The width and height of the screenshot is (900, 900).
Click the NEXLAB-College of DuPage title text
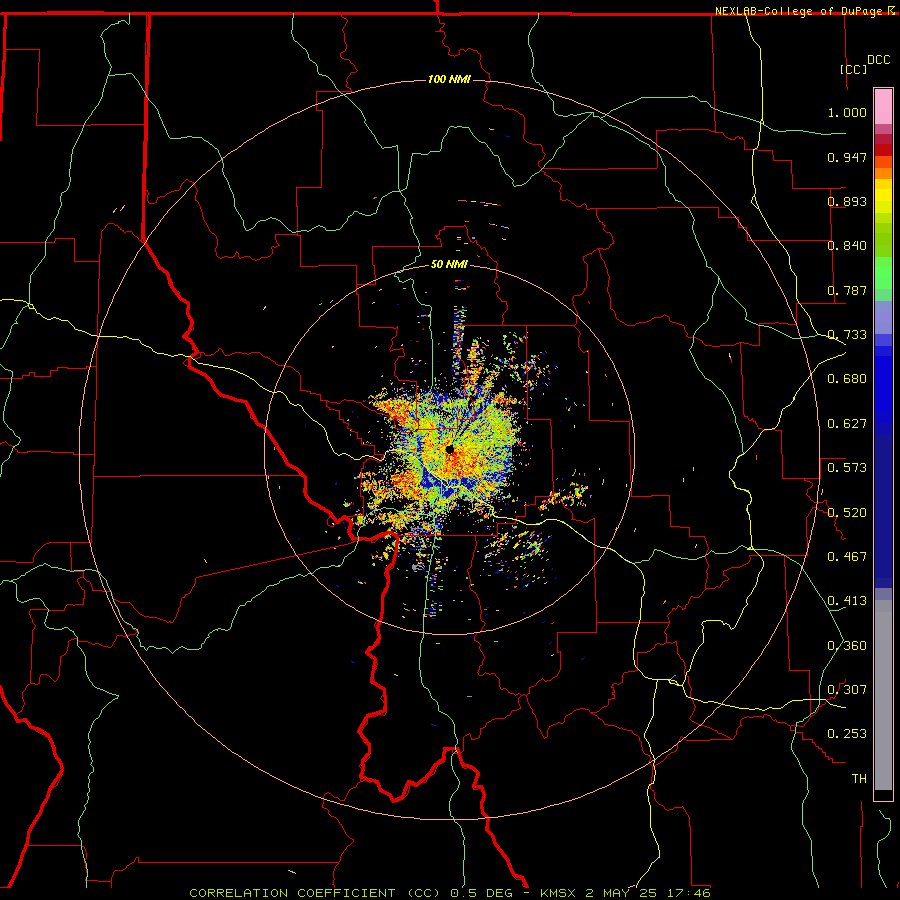(x=799, y=11)
